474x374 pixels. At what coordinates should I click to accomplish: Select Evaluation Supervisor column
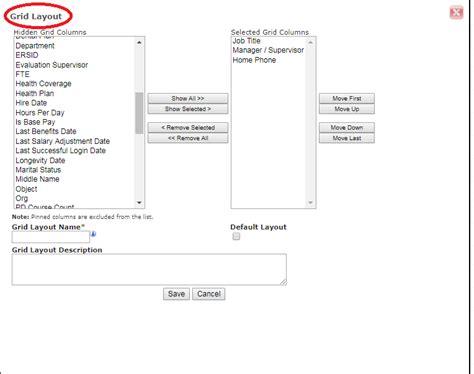click(x=52, y=65)
